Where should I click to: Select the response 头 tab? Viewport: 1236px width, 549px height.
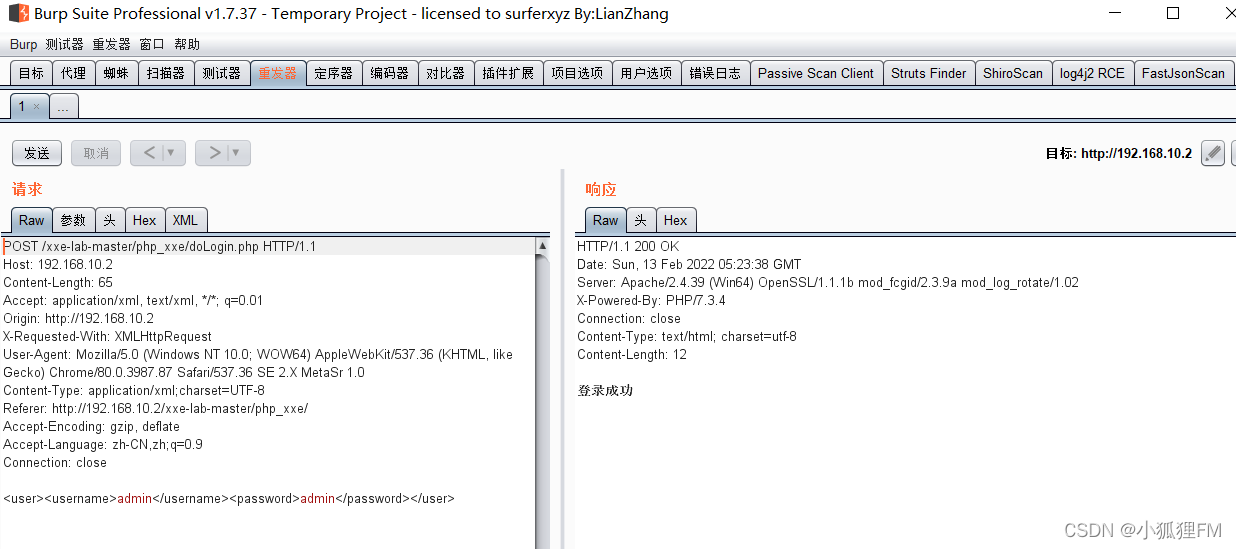[x=641, y=220]
